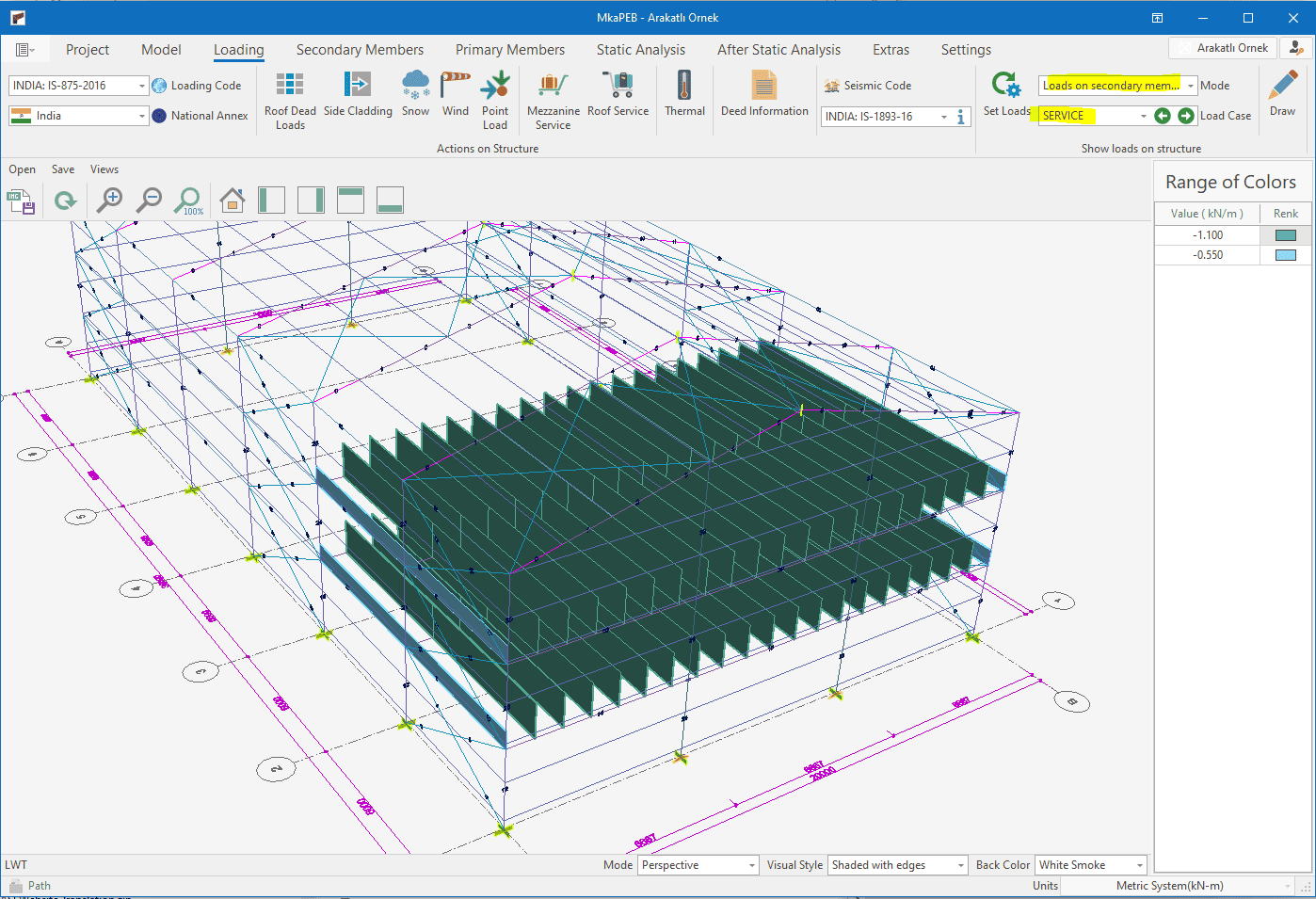Click the Arakatlı Ornek button

coord(1223,48)
